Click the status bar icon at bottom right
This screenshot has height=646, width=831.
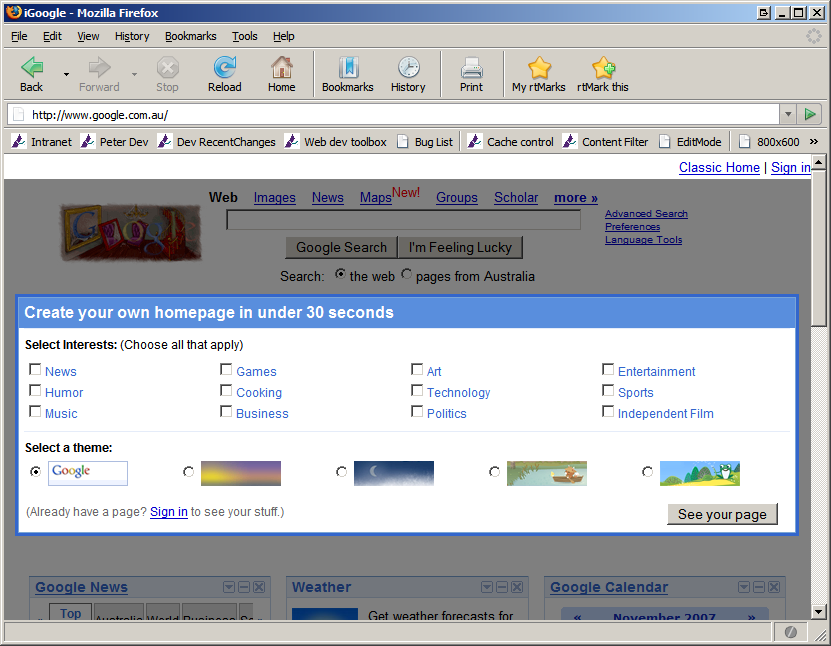tap(791, 632)
